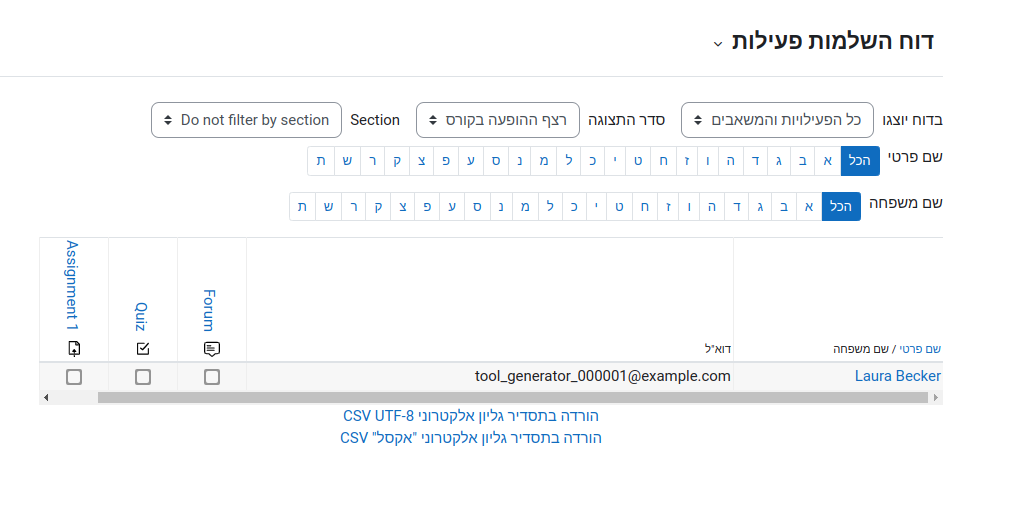Open the 'רצף ההופעה בקורס' display order dropdown
The height and width of the screenshot is (508, 1014).
498,120
